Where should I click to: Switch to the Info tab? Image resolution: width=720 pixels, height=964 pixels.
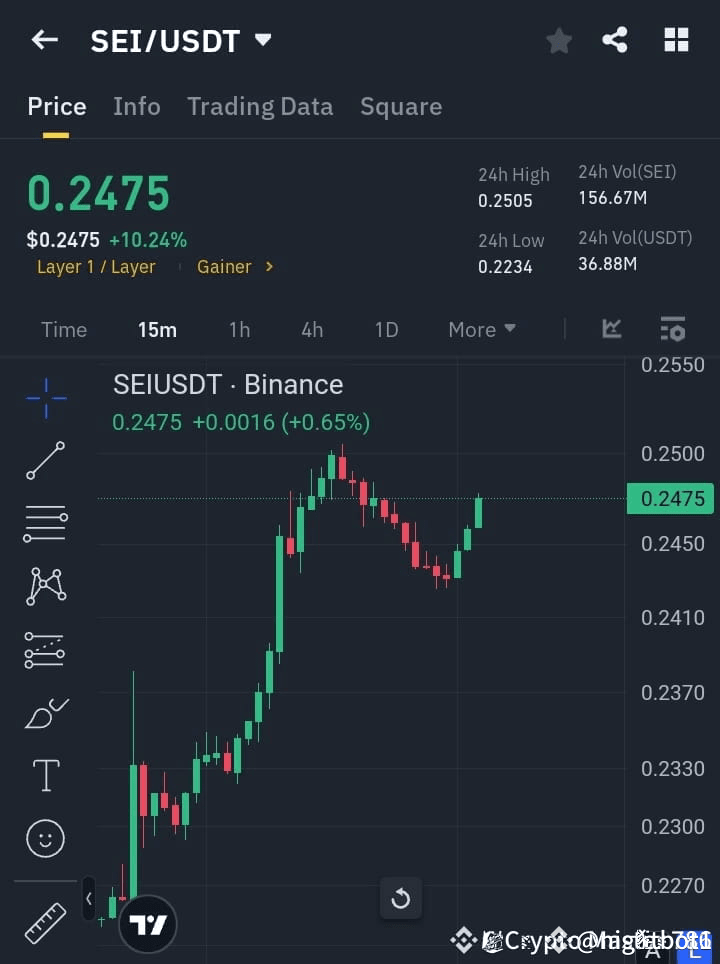coord(136,107)
